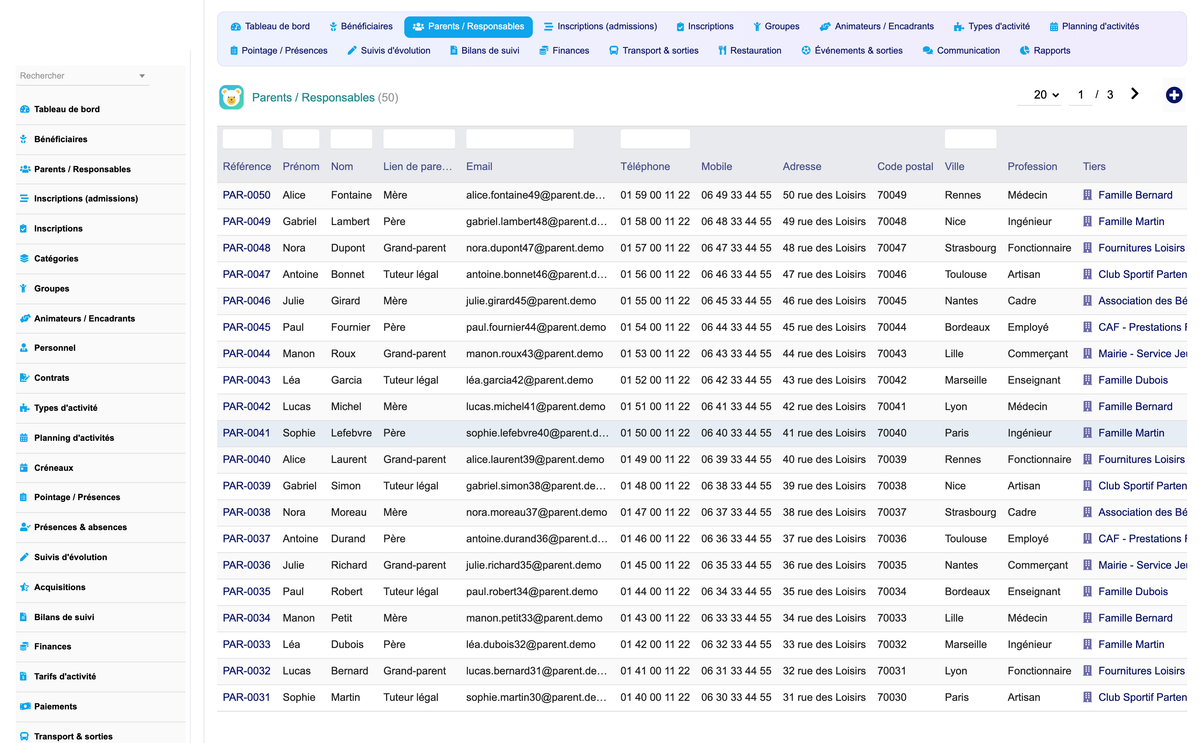
Task: Click the city cell Bordeaux in PAR-0045 row
Action: coord(967,327)
